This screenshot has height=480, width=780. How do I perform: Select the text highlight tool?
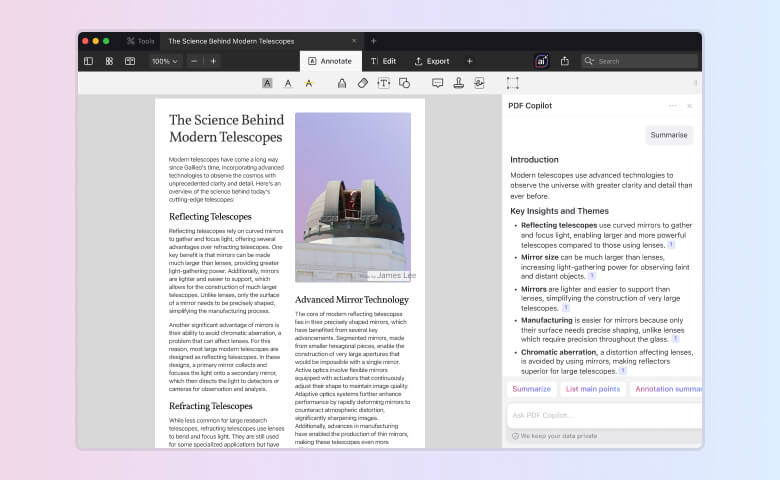(x=267, y=83)
